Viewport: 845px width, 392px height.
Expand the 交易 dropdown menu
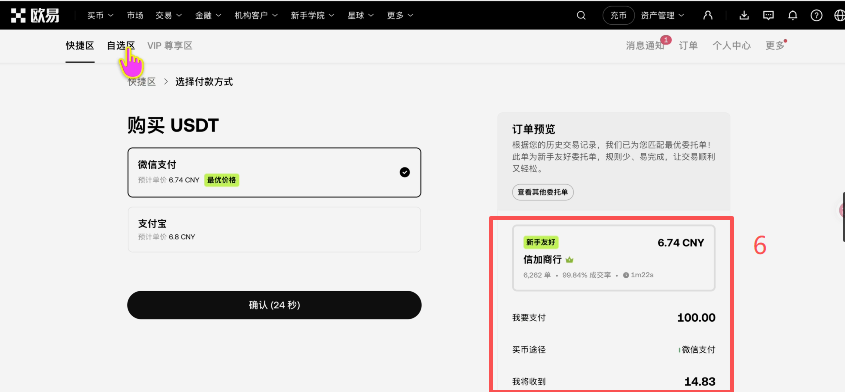(169, 16)
